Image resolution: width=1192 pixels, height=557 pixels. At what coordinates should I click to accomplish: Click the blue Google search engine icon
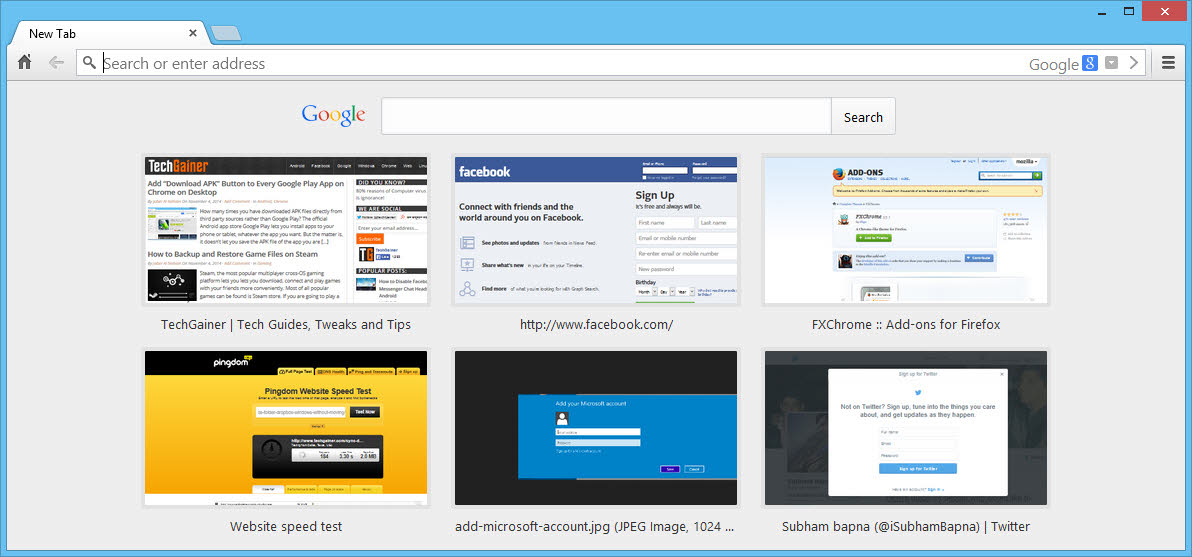tap(1090, 64)
